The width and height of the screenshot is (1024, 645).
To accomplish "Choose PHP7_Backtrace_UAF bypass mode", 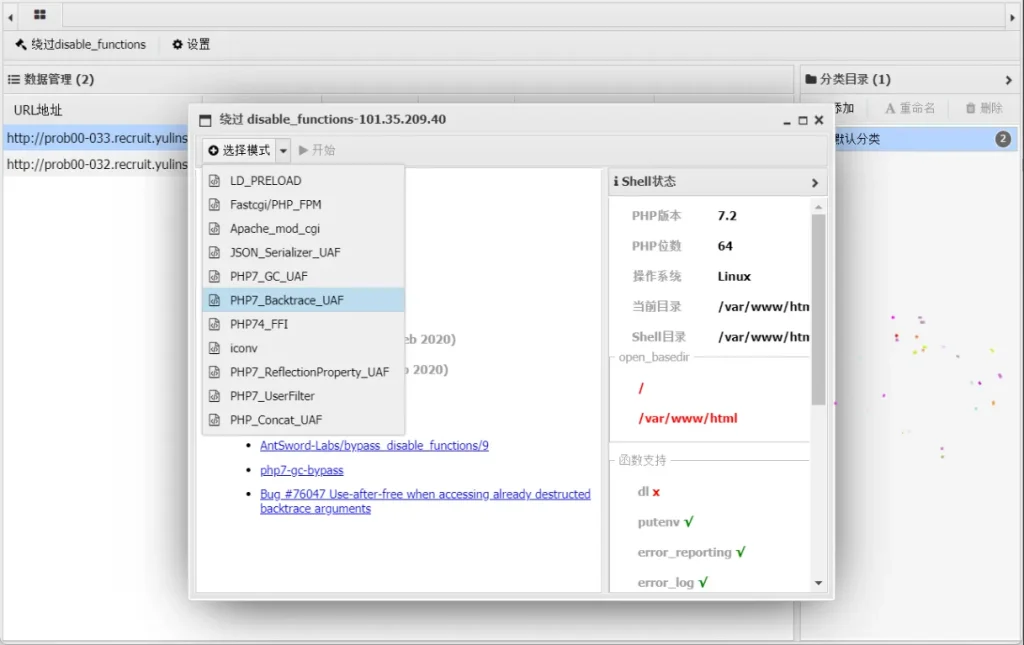I will [286, 300].
